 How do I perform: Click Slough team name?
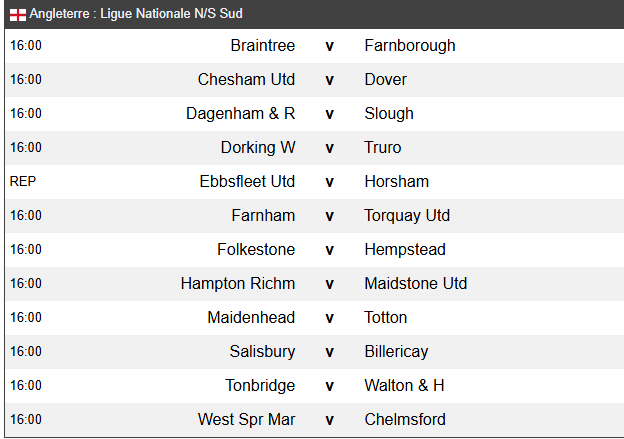point(389,113)
